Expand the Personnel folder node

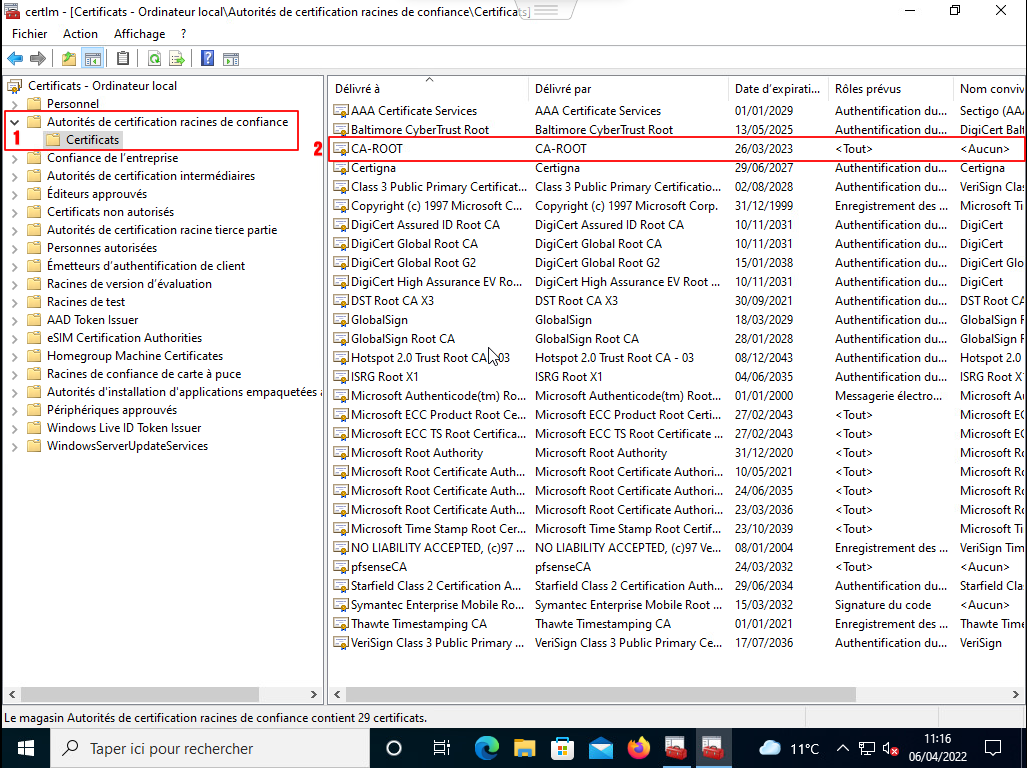pos(14,104)
